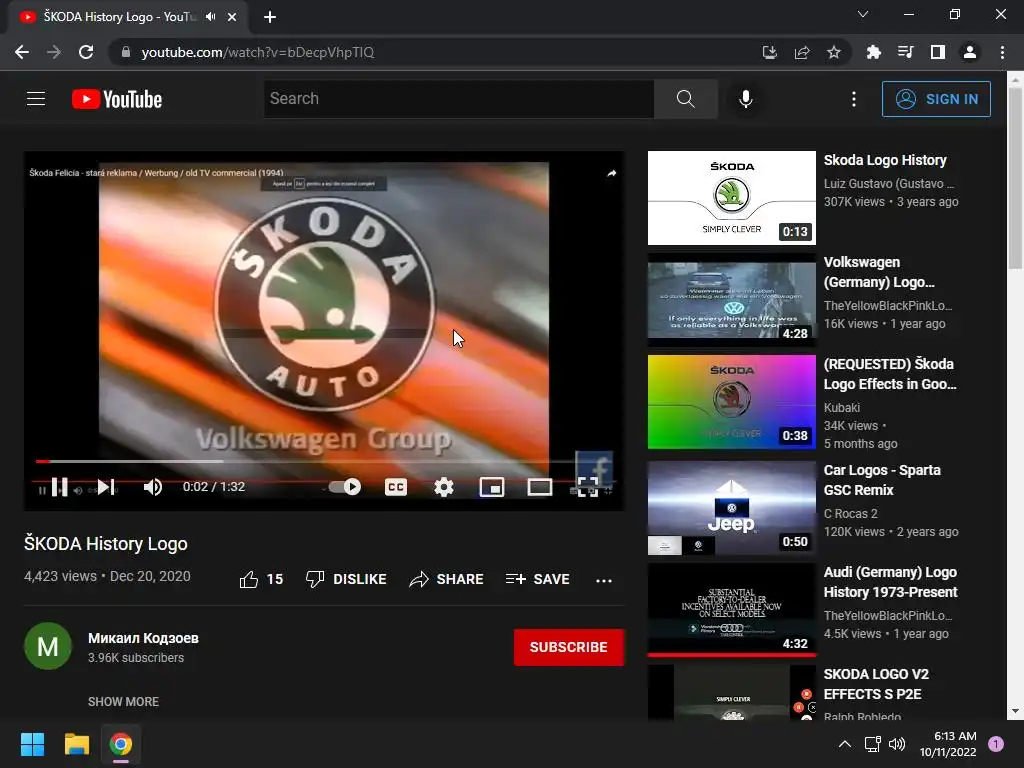Go back with browser back arrow

click(22, 52)
